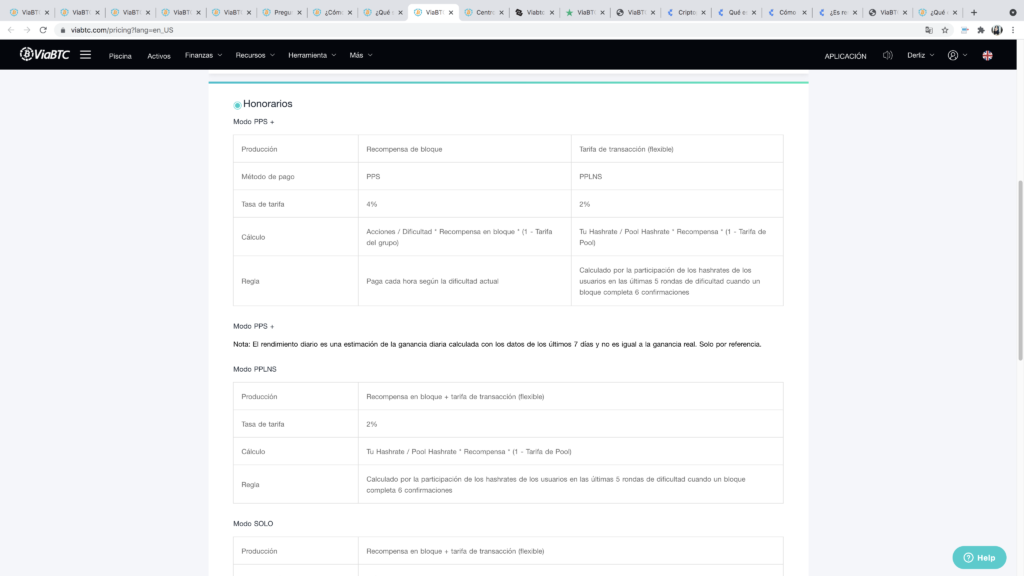
Task: Switch to the 'Qué e' tab
Action: coord(736,12)
